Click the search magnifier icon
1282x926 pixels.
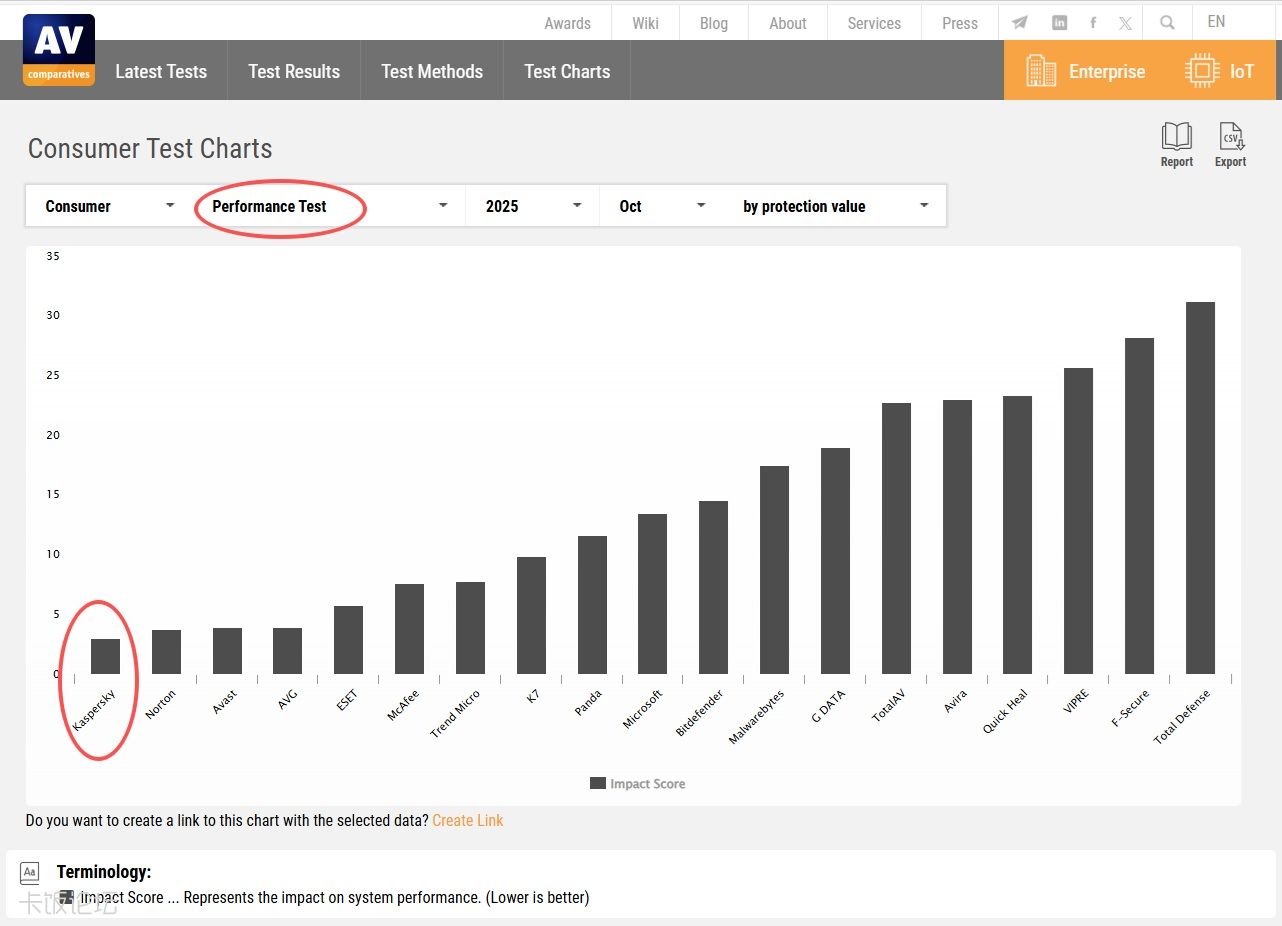pos(1167,23)
